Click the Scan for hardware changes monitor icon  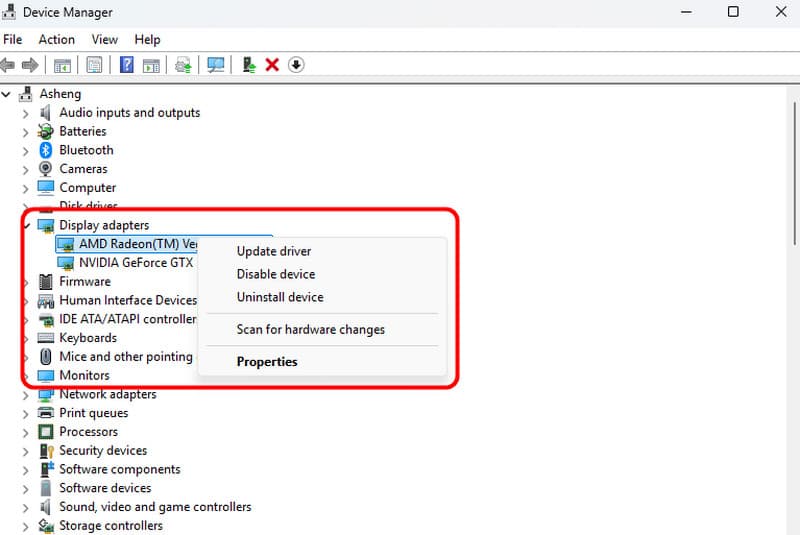[x=215, y=65]
